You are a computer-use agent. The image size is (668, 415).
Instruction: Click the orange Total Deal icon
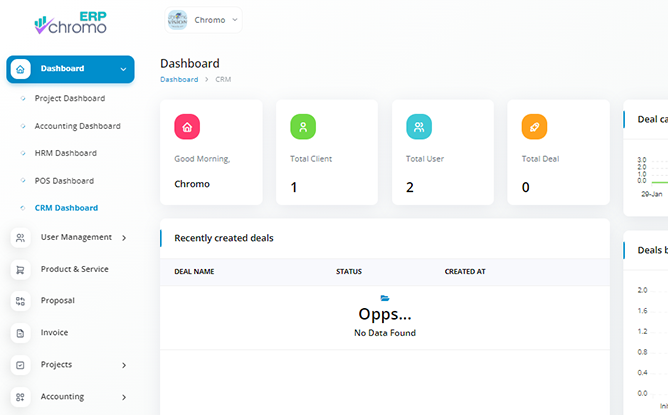coord(534,127)
